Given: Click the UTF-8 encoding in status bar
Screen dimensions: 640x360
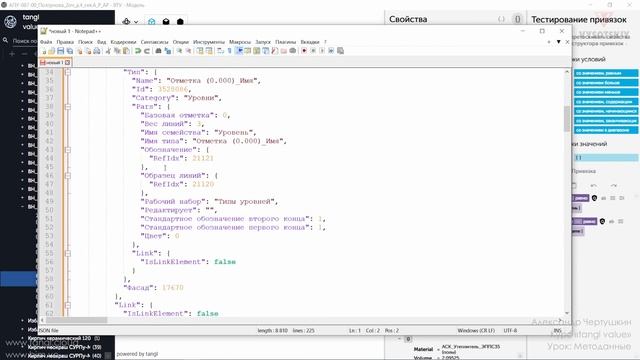Looking at the screenshot, I should [x=510, y=330].
